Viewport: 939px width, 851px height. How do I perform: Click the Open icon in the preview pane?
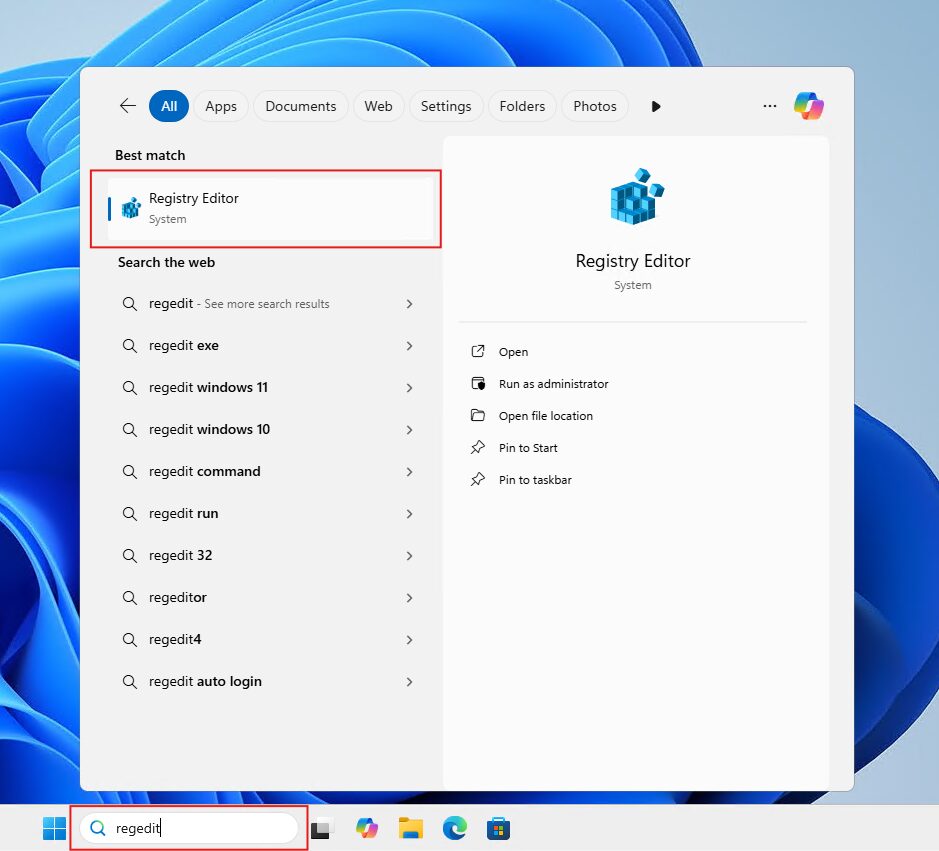point(478,352)
